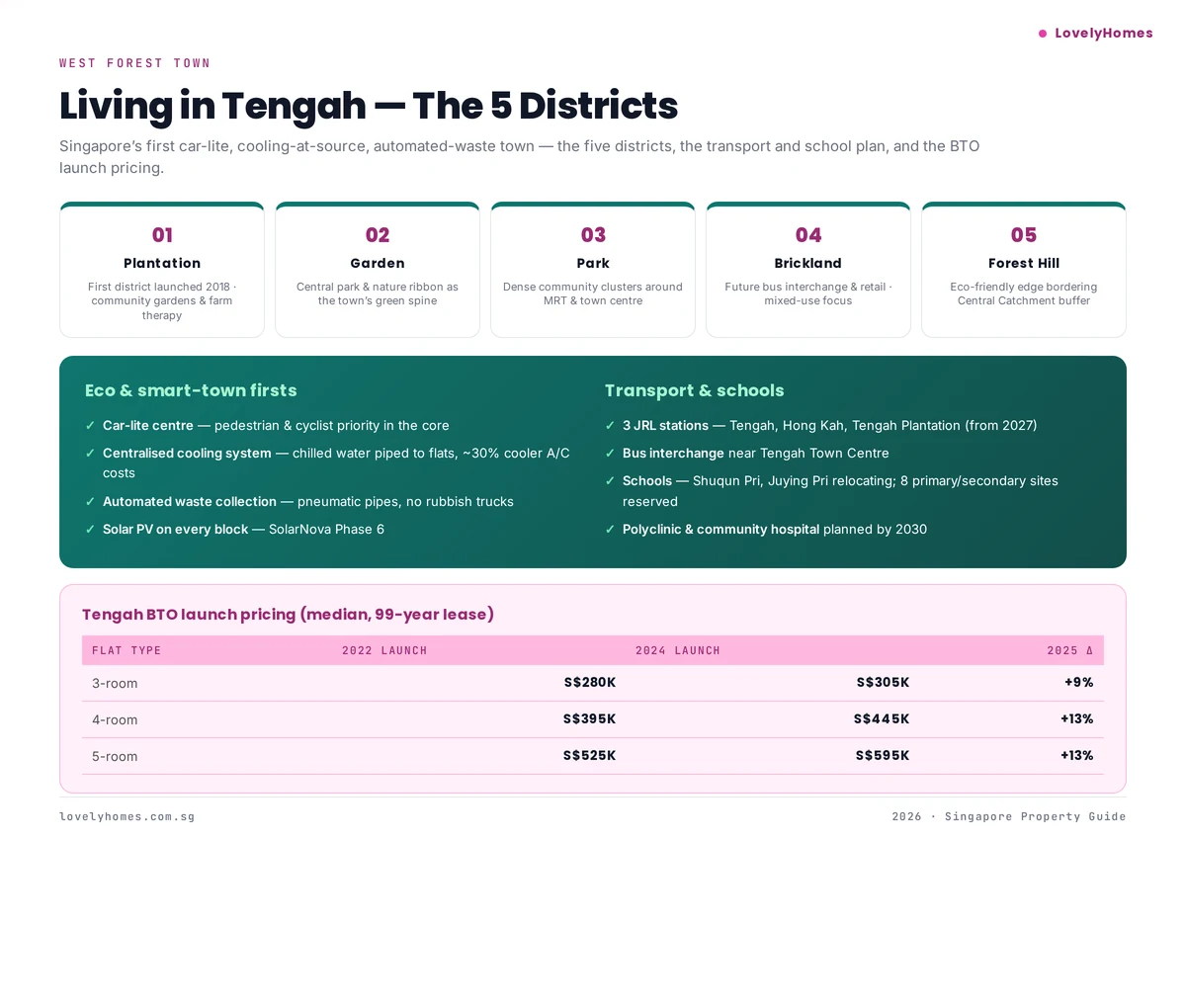The width and height of the screenshot is (1186, 1008).
Task: Click the LovelyHomes brand name text
Action: point(1103,33)
